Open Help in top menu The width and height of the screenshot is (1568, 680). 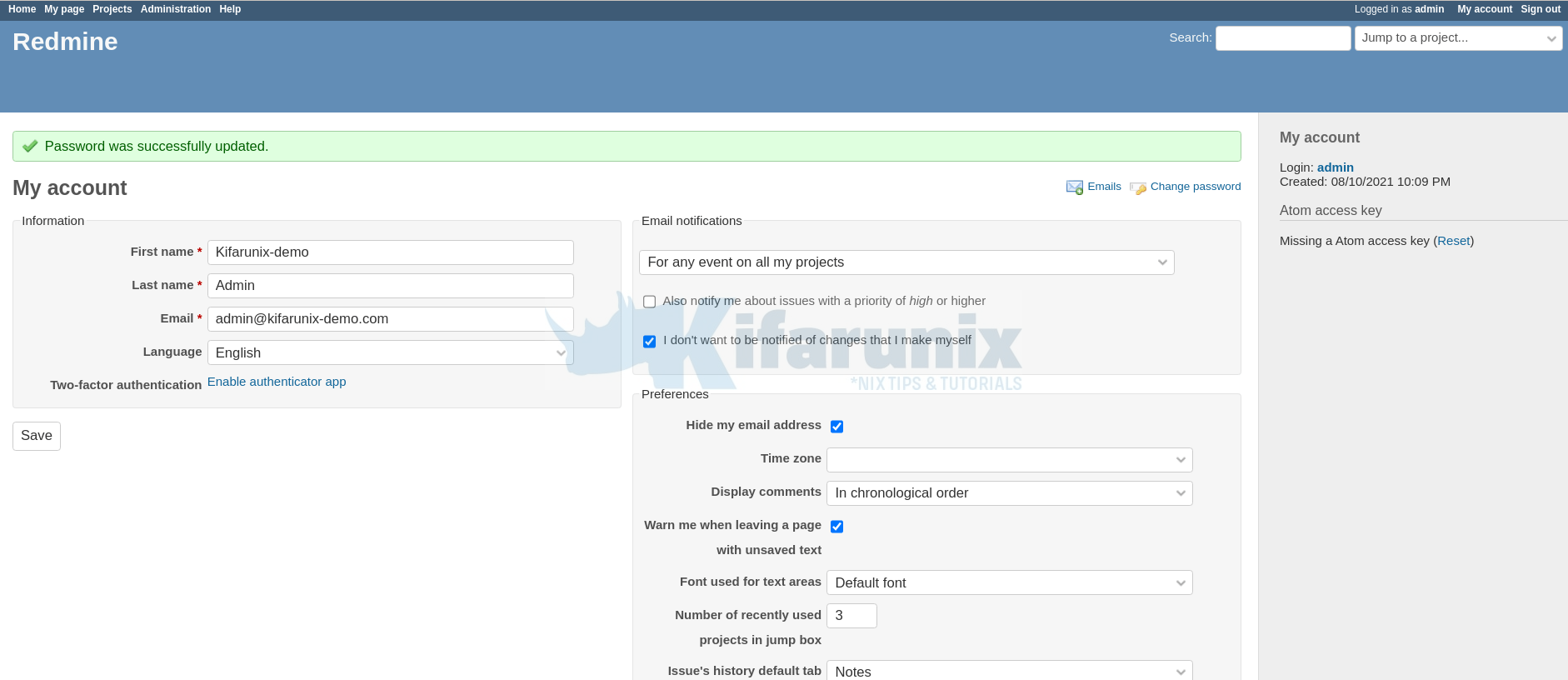tap(230, 9)
